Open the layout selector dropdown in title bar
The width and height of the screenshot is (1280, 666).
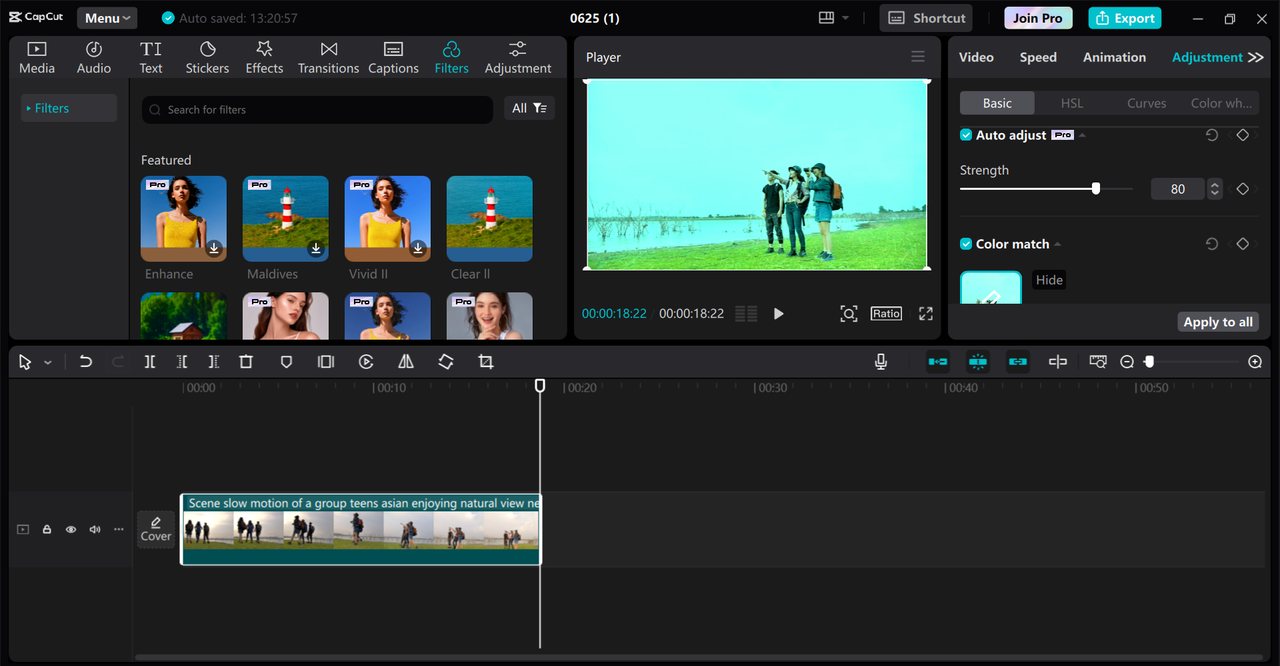(x=833, y=18)
